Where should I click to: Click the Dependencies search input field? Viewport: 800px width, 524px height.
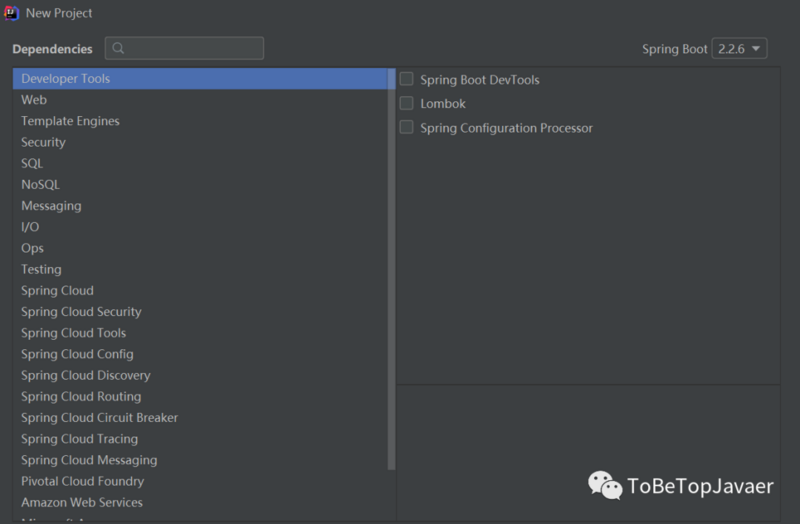pos(184,48)
